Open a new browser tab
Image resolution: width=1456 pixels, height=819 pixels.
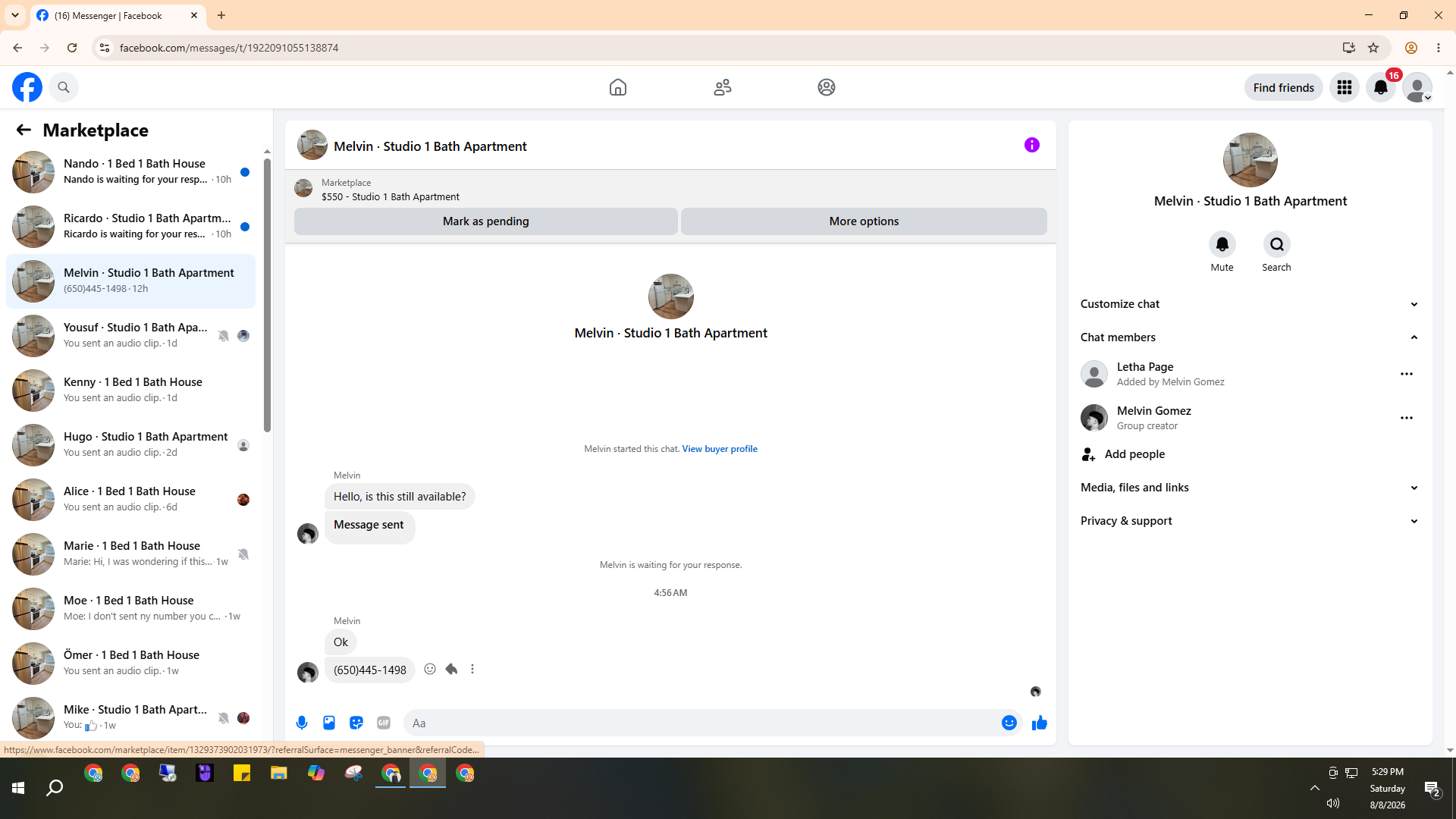[x=221, y=15]
